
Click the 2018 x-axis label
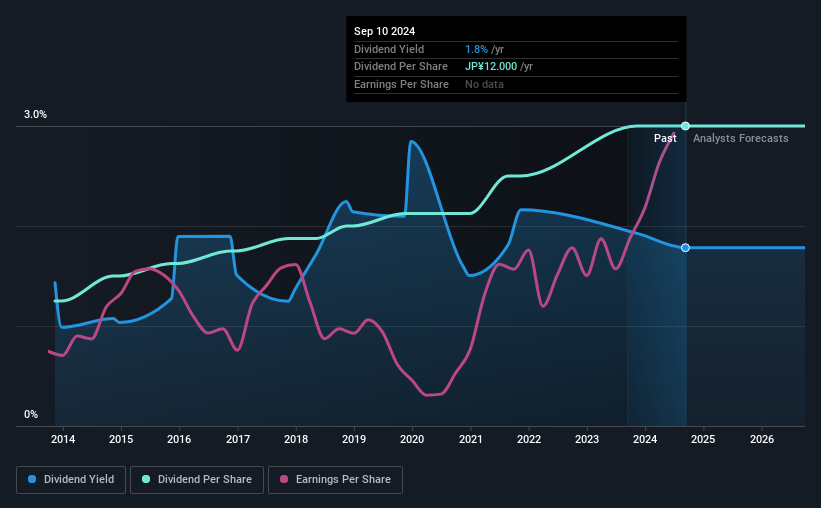pos(296,439)
